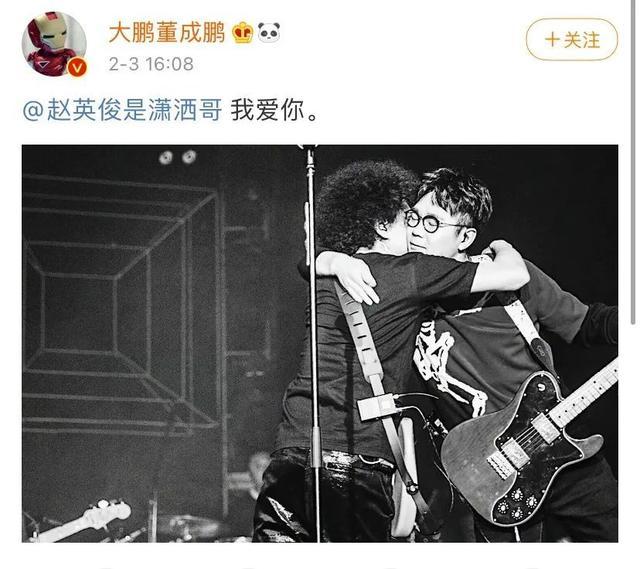Open the Iron Man profile avatar

[x=54, y=44]
